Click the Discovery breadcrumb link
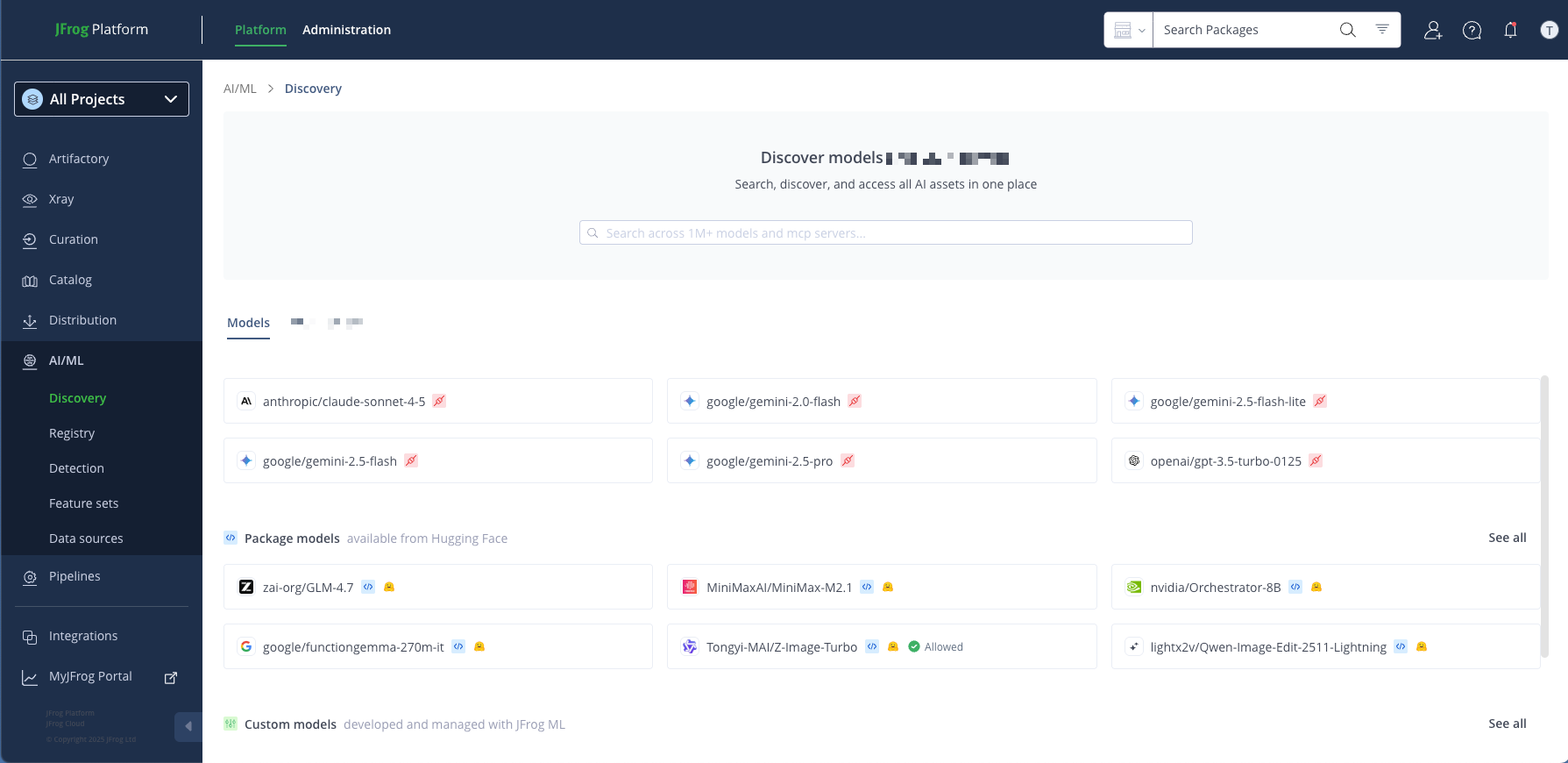The height and width of the screenshot is (763, 1568). pos(313,89)
